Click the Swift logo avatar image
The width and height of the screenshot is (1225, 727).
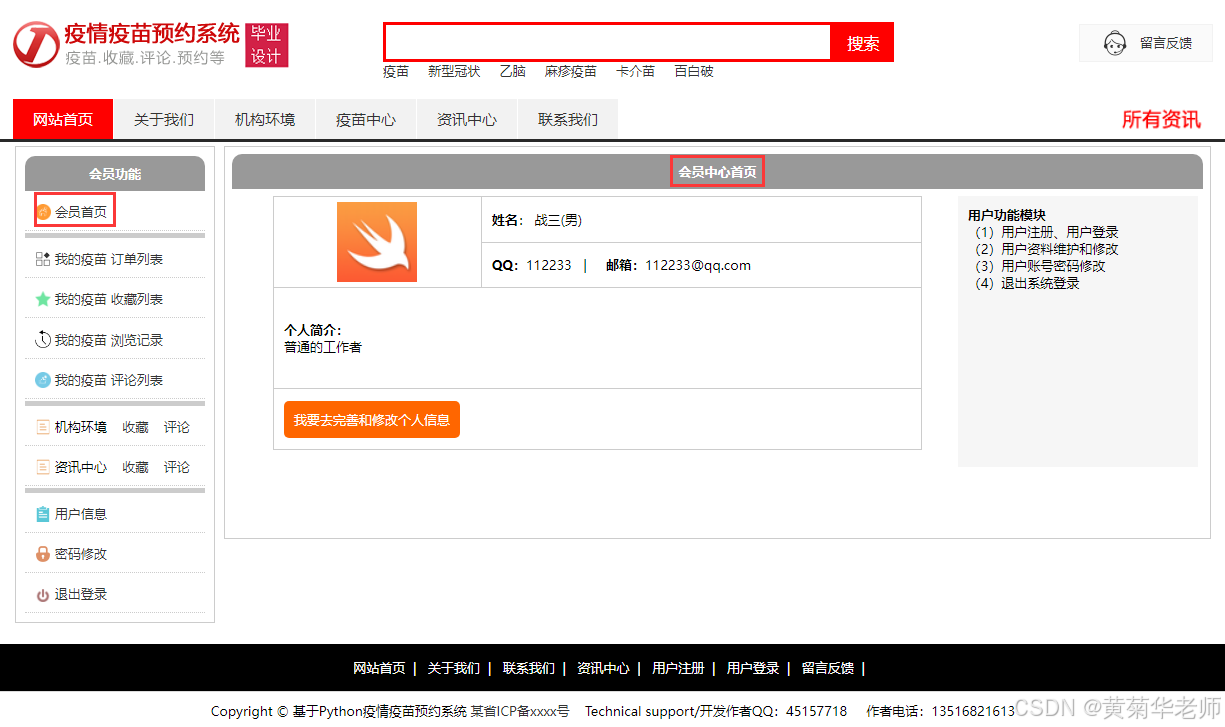click(x=377, y=242)
